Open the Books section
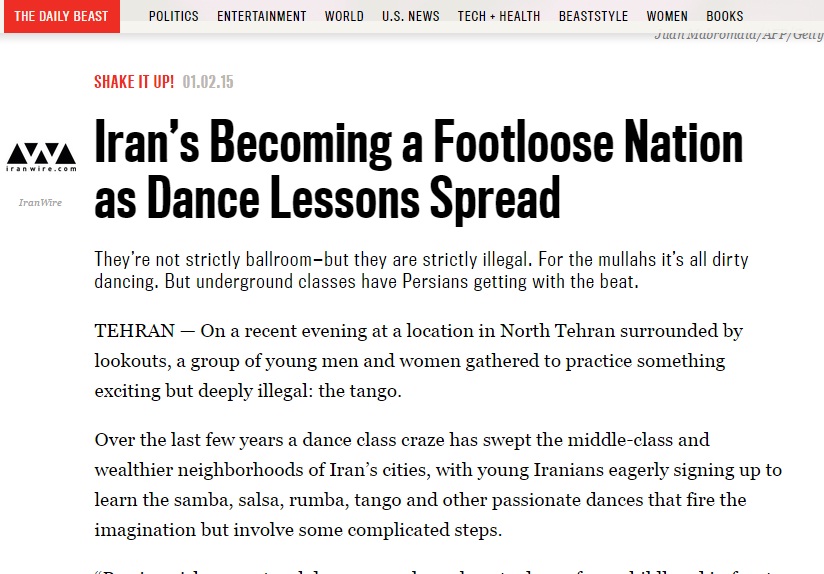The height and width of the screenshot is (574, 824). pos(725,16)
